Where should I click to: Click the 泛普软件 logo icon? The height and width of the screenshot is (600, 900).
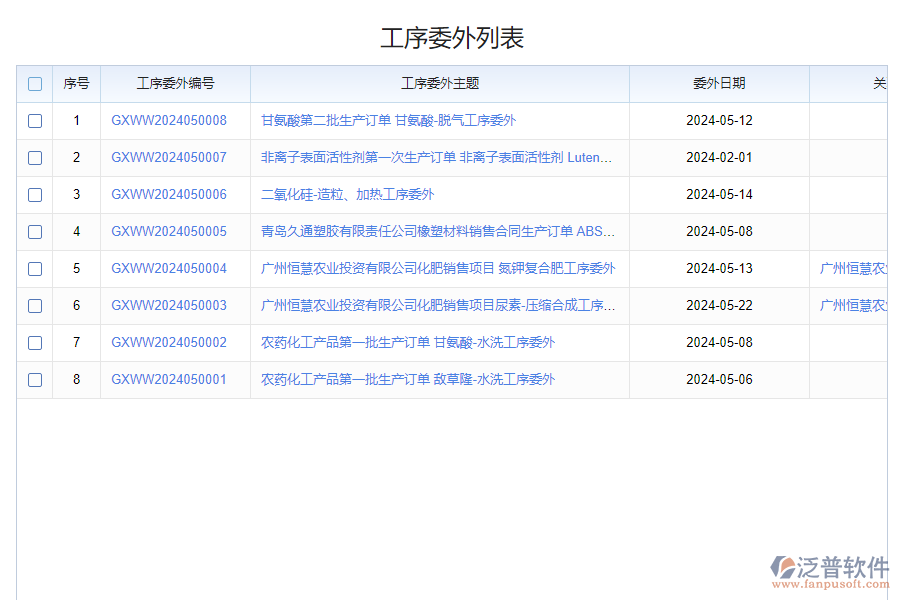[x=783, y=568]
